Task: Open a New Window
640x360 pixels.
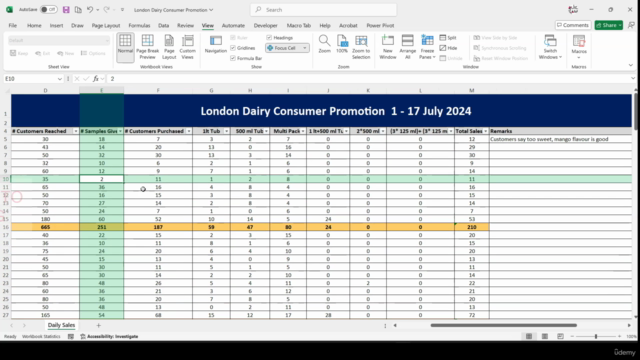Action: click(x=387, y=47)
